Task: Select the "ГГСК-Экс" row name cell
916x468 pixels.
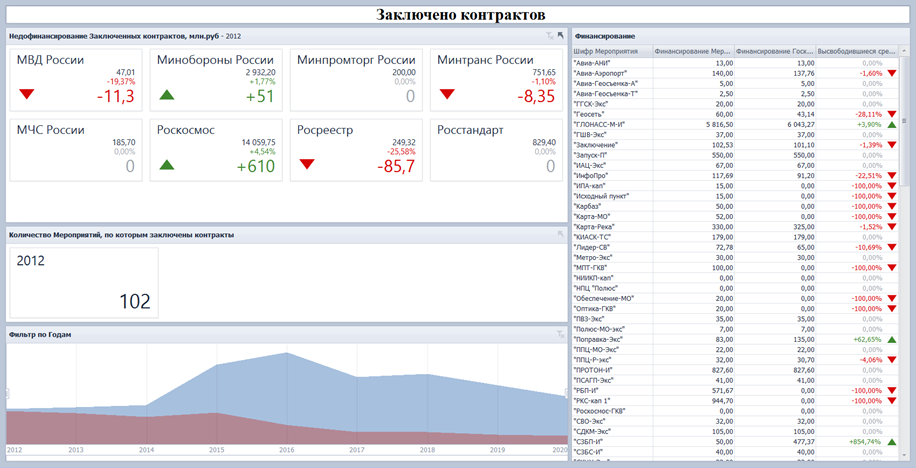Action: (x=612, y=103)
